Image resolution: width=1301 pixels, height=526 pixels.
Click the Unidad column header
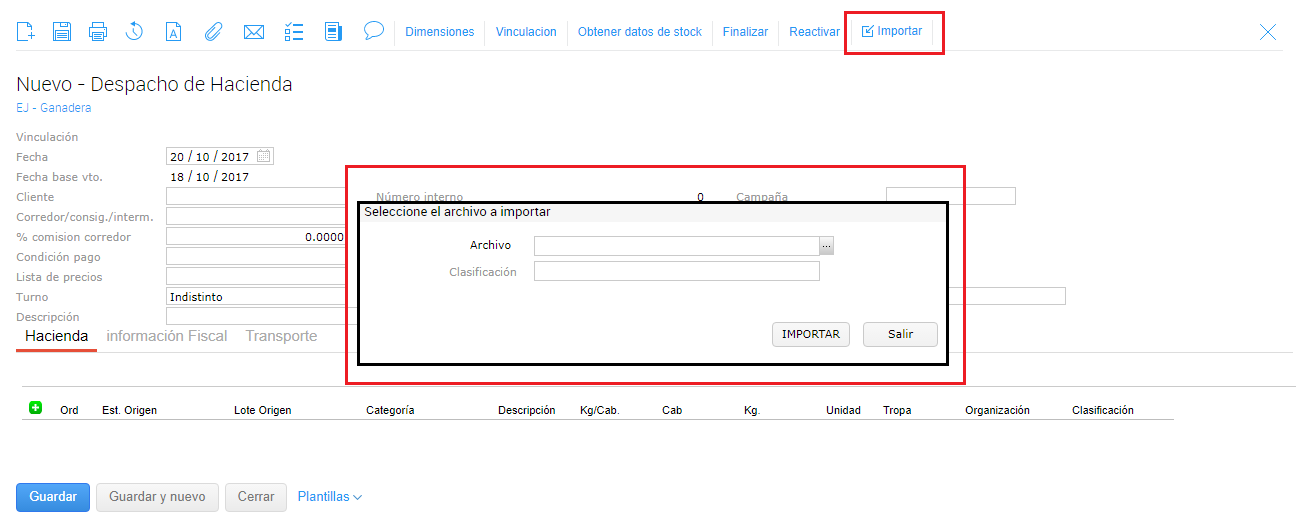(843, 410)
